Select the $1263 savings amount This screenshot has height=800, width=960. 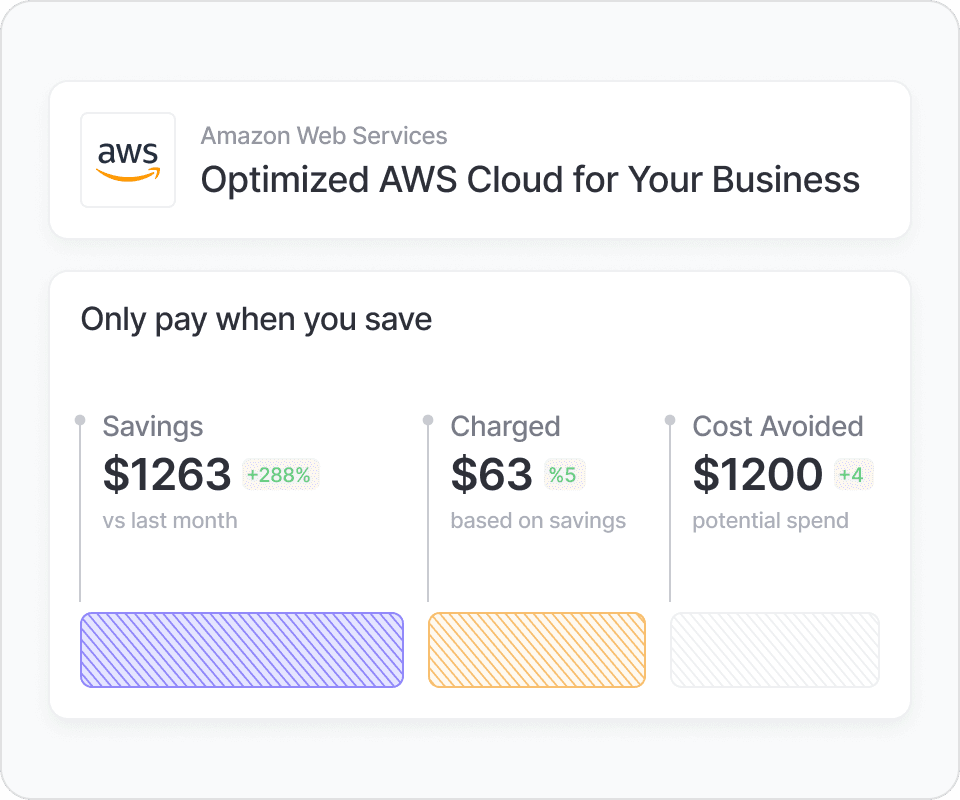[x=167, y=474]
